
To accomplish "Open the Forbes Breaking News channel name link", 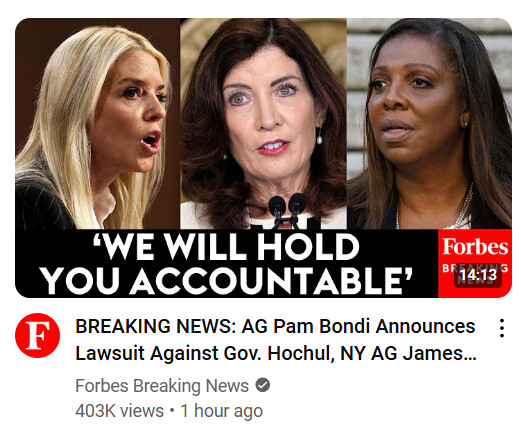I will (162, 386).
